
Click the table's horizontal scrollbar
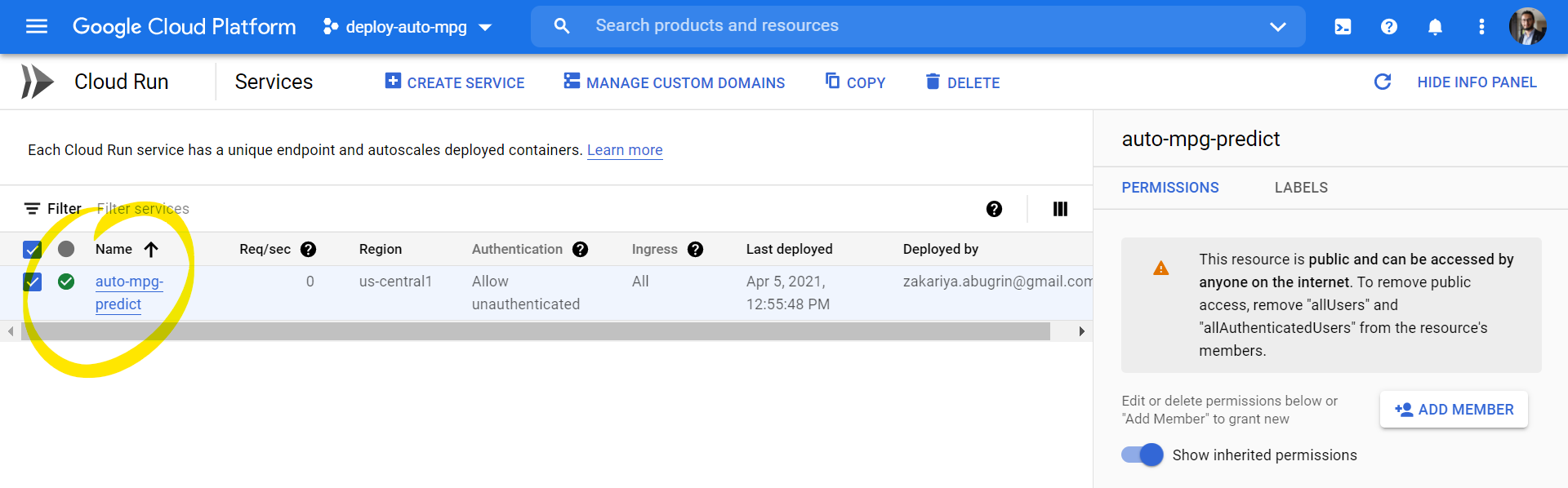536,331
